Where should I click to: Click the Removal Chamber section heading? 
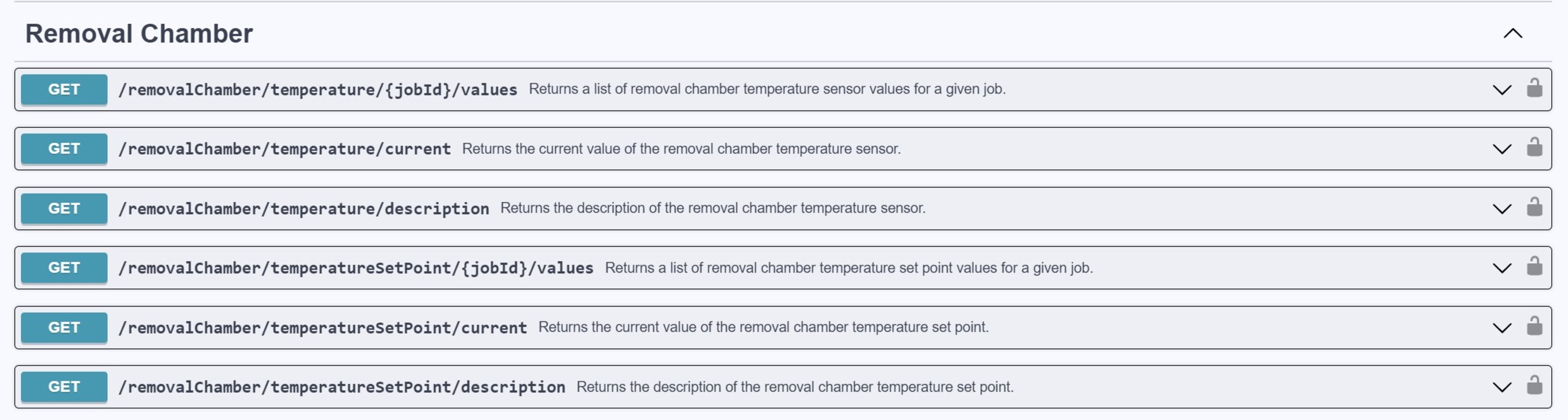tap(139, 34)
